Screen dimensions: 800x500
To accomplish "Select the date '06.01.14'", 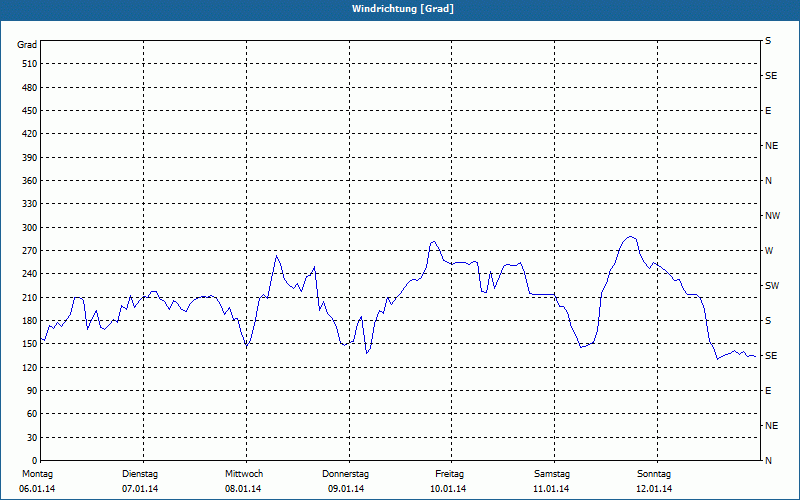I will click(x=37, y=489).
